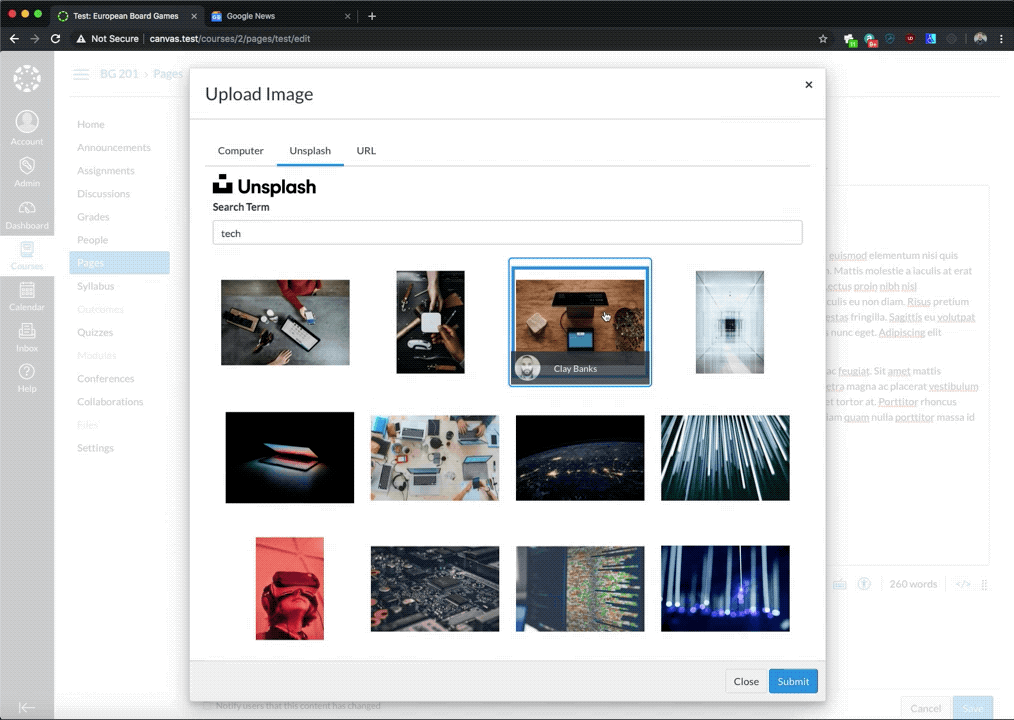Screen dimensions: 1014x720
Task: Click the blue accessibility extension icon
Action: click(x=931, y=39)
